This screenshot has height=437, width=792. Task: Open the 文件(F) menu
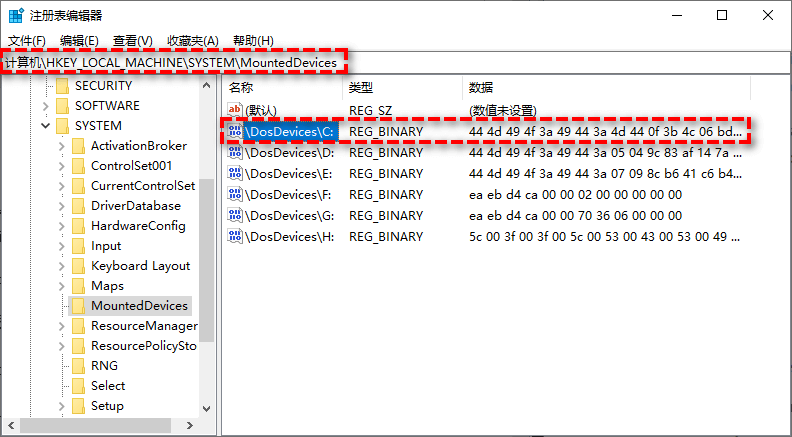(x=27, y=41)
